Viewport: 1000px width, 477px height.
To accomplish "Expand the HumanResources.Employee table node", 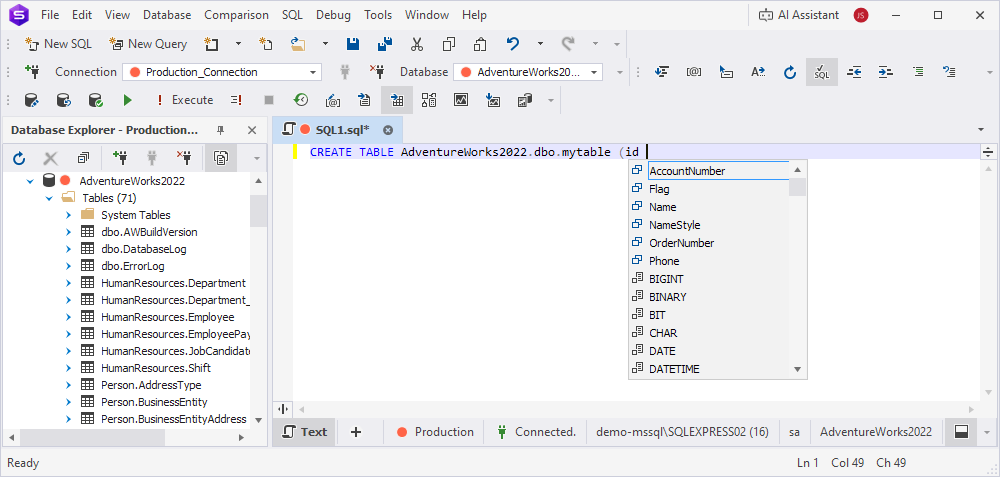I will [x=68, y=317].
